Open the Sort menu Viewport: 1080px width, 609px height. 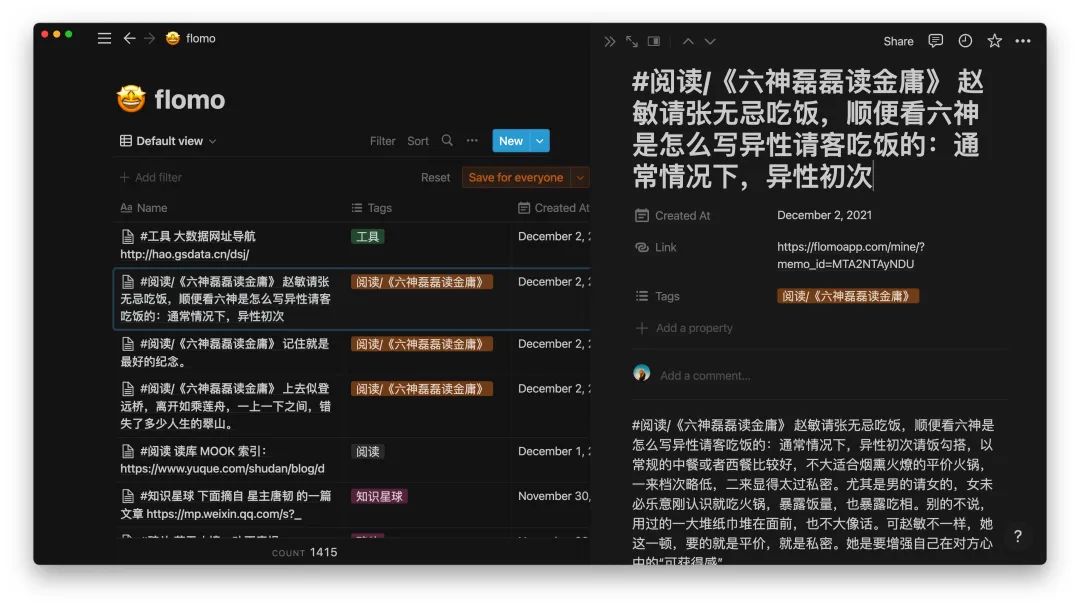pyautogui.click(x=418, y=141)
